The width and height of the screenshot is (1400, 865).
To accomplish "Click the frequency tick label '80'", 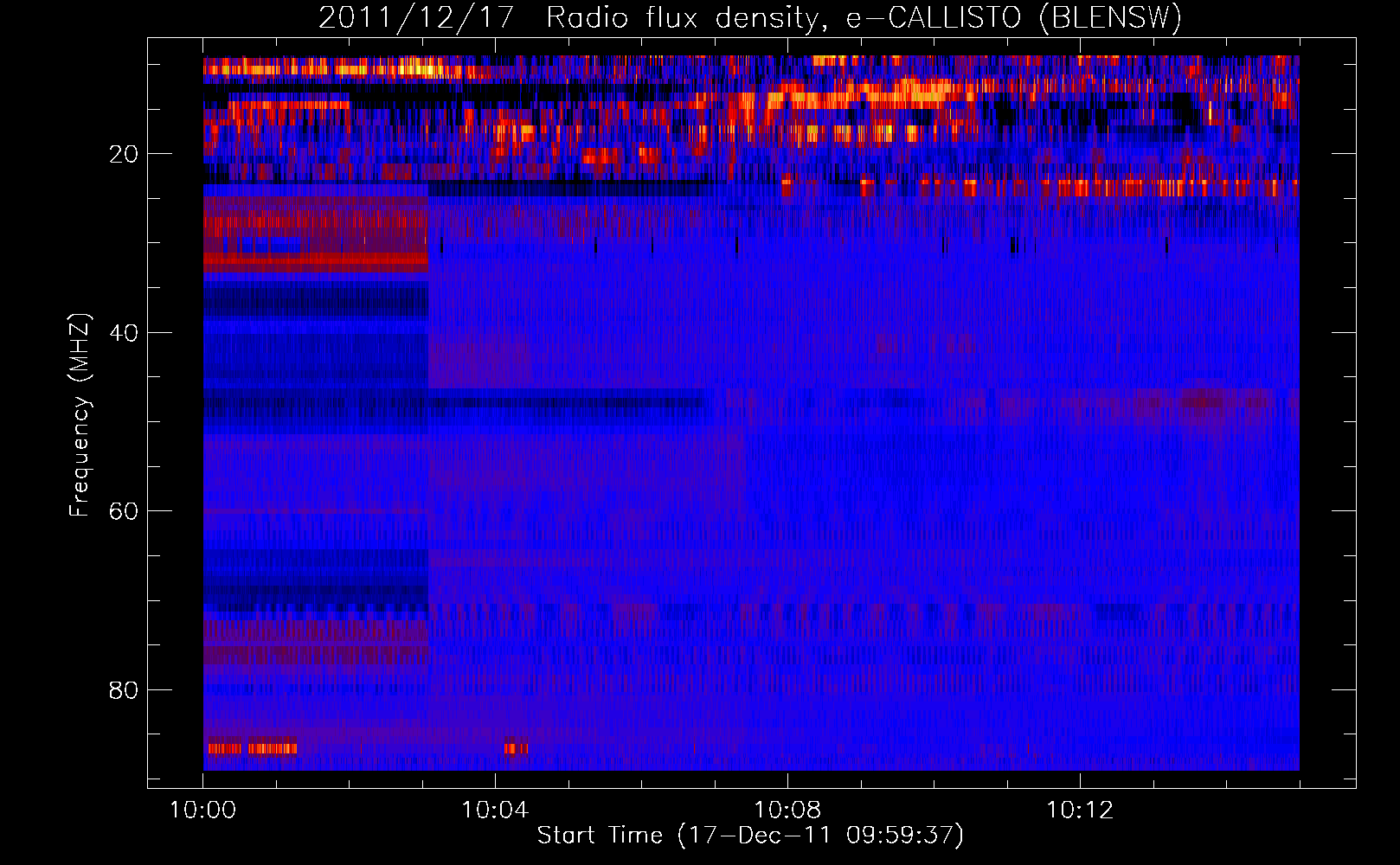I will tap(124, 690).
